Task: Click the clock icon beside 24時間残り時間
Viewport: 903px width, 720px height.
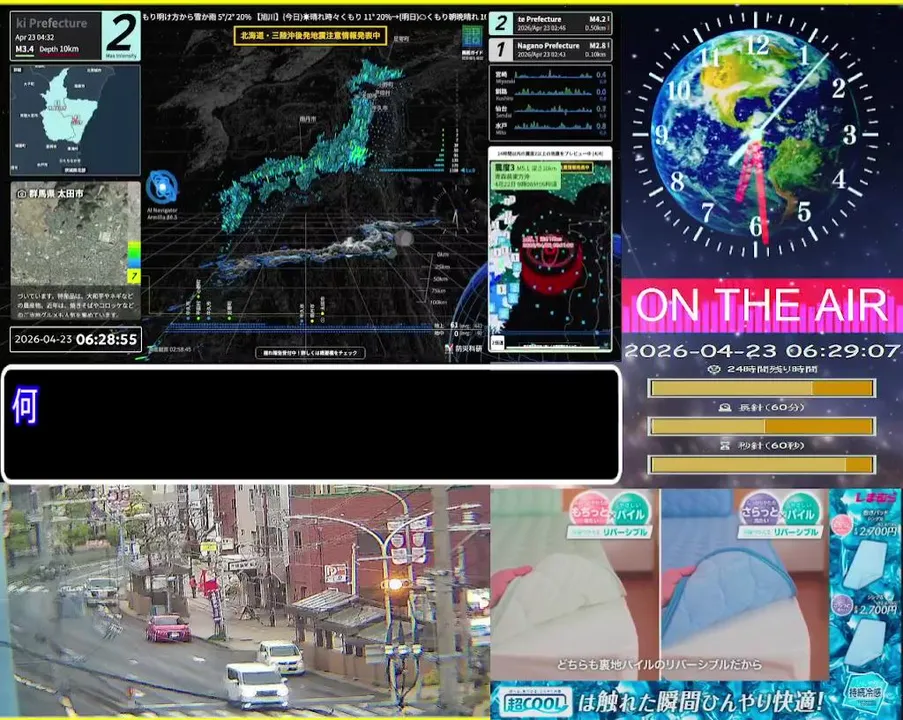Action: click(x=714, y=369)
